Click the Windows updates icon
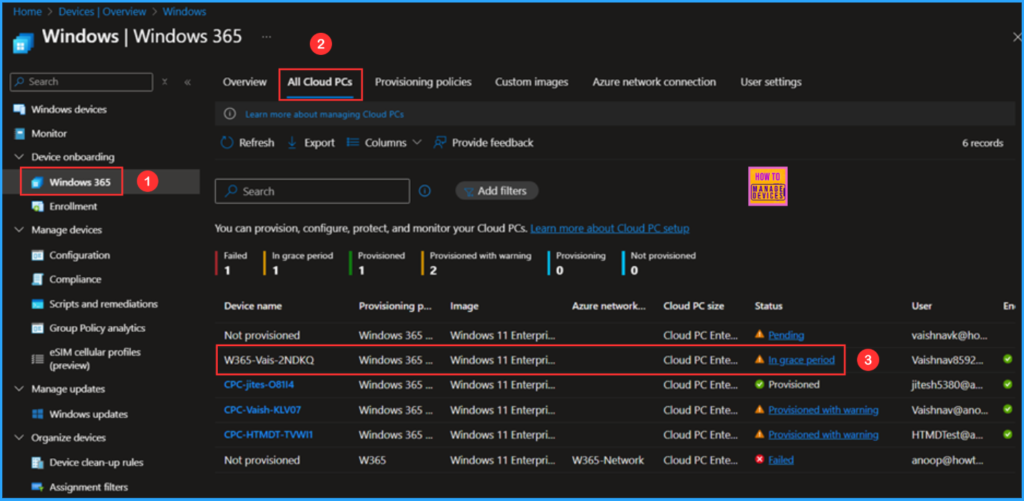This screenshot has width=1024, height=501. coord(37,414)
